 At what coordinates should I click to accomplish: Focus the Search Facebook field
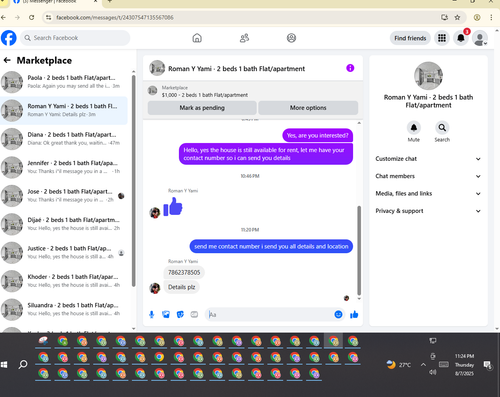75,38
